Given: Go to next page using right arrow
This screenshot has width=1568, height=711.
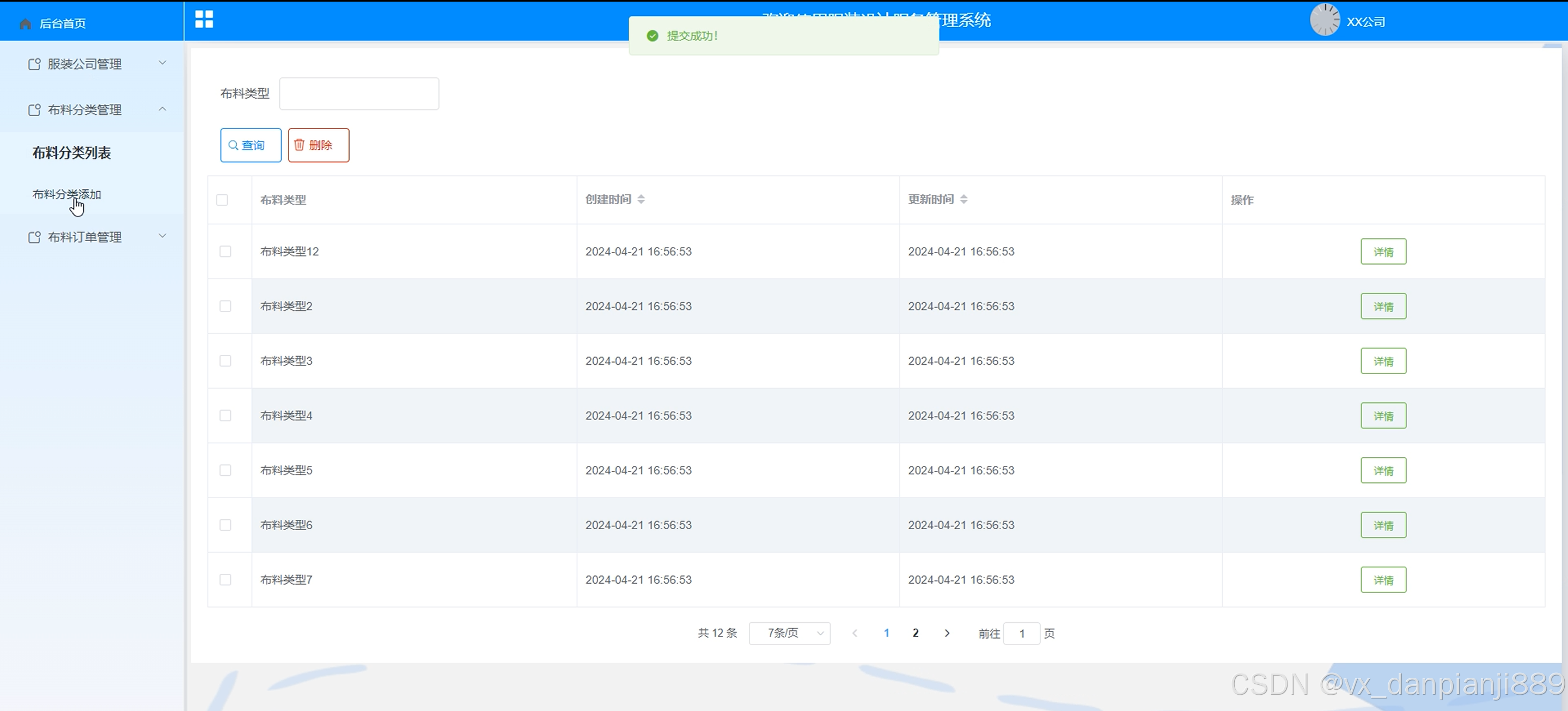Looking at the screenshot, I should click(947, 633).
